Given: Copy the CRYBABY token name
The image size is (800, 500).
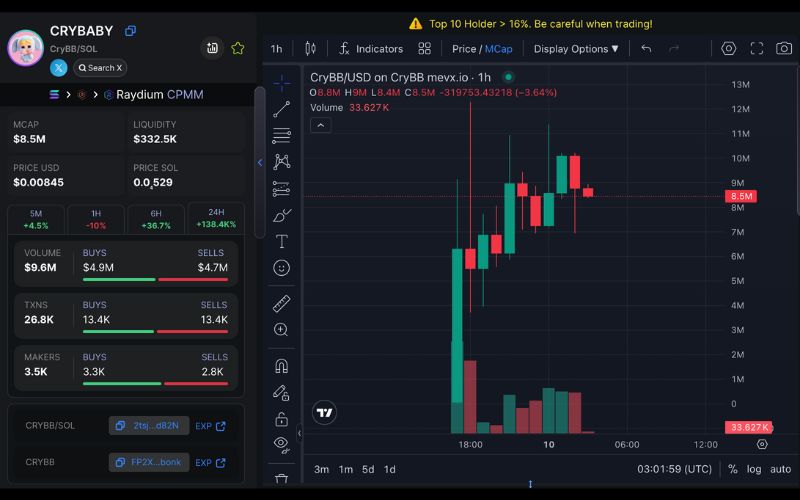Looking at the screenshot, I should (131, 31).
